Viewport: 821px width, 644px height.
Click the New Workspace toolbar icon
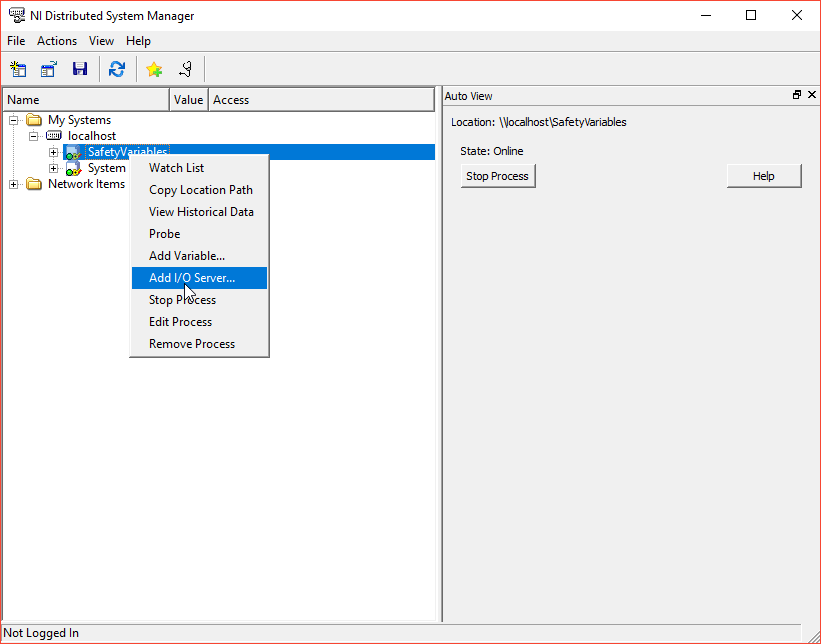(18, 69)
